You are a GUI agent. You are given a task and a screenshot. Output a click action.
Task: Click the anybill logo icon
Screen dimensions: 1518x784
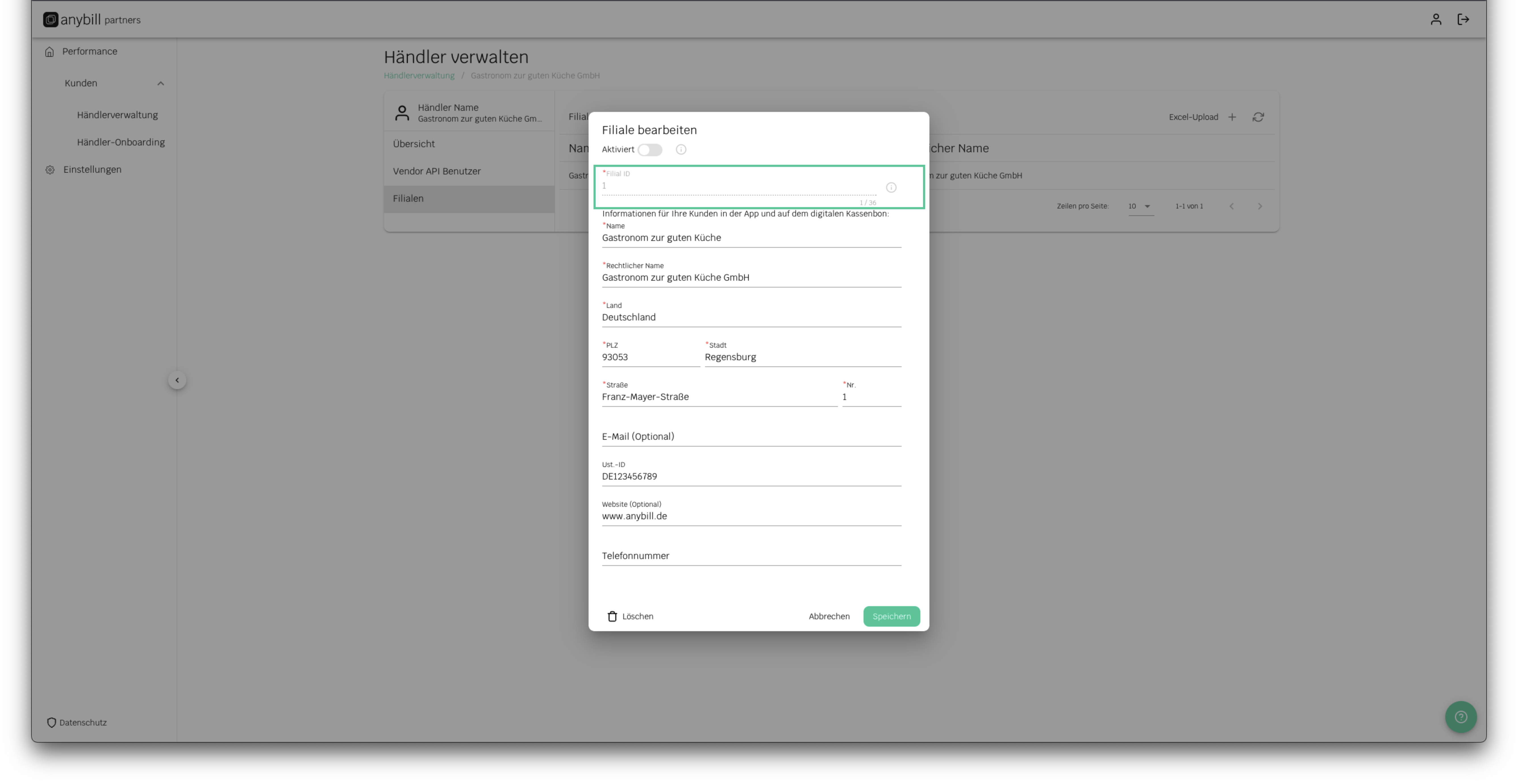[x=51, y=19]
